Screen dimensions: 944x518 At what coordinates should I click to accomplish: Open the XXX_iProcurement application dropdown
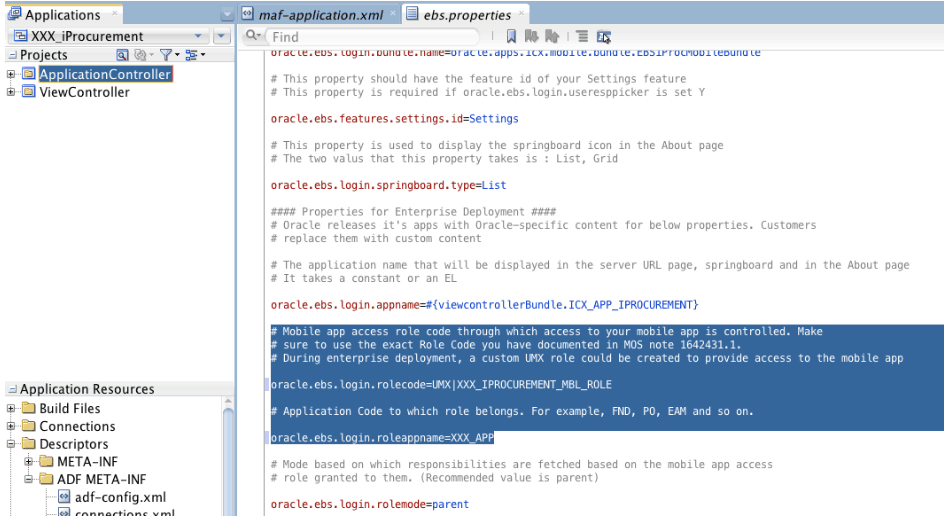(108, 36)
